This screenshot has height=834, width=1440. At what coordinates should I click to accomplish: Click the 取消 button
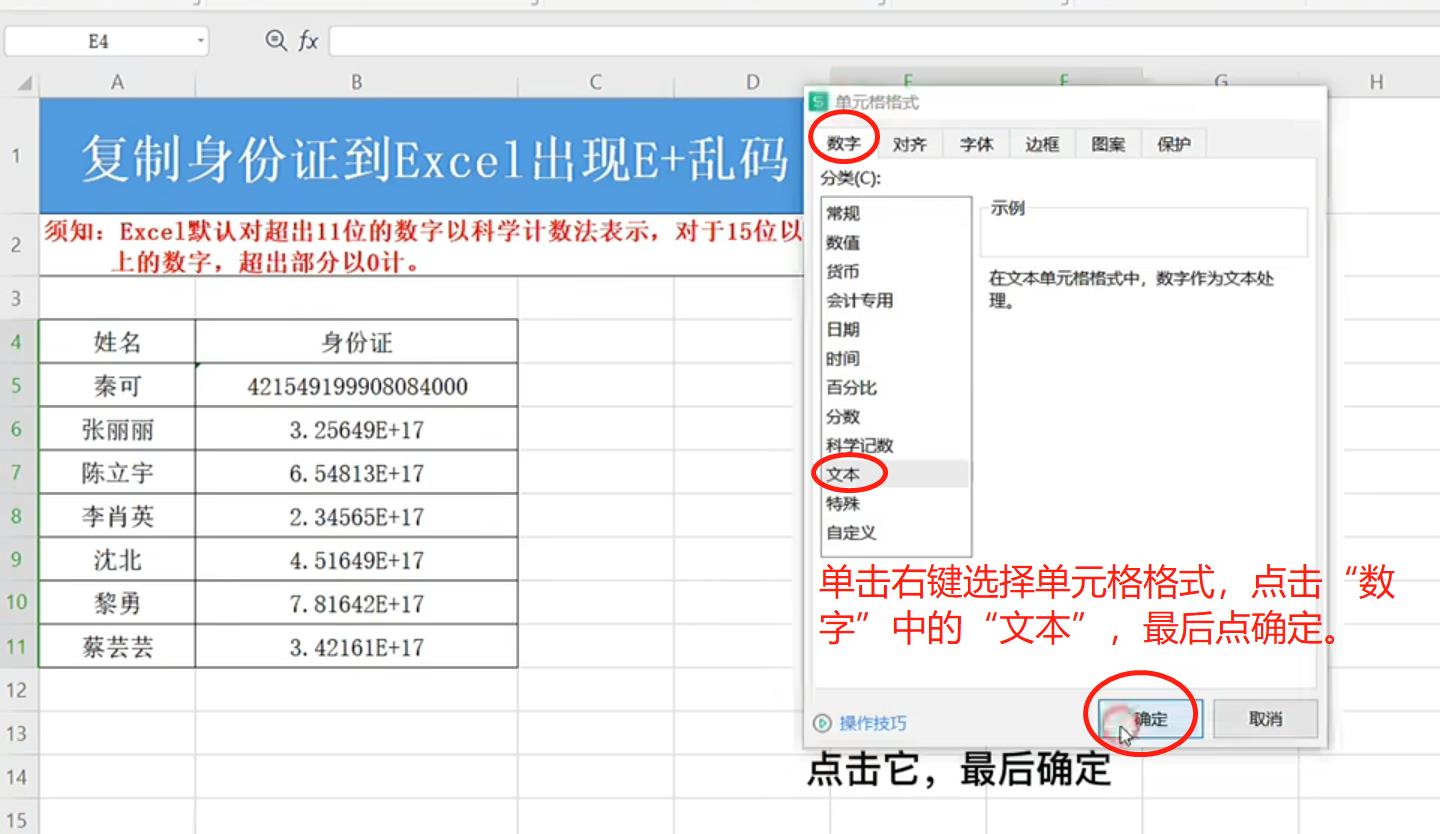tap(1265, 719)
